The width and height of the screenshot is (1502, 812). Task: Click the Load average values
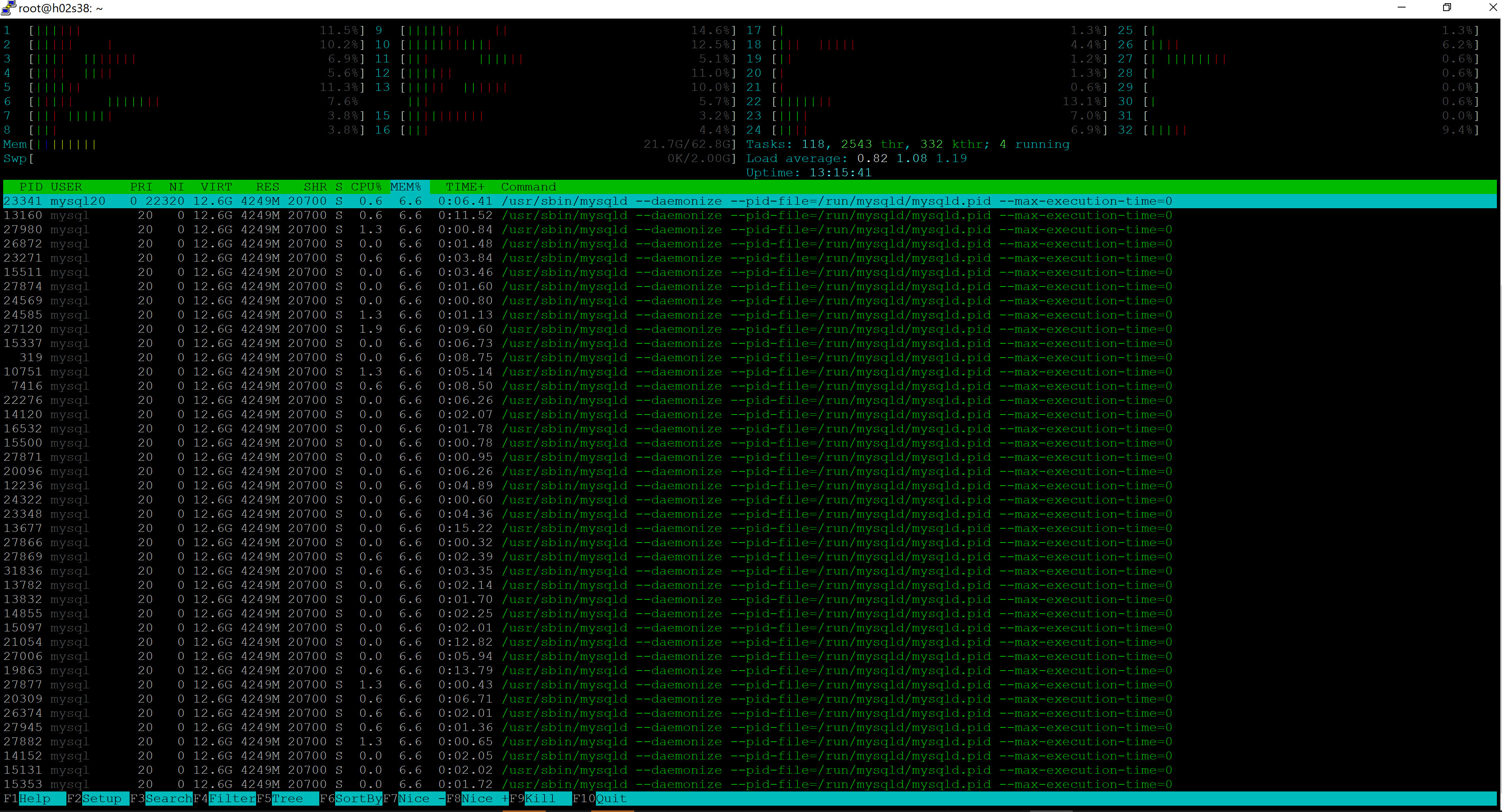(912, 158)
